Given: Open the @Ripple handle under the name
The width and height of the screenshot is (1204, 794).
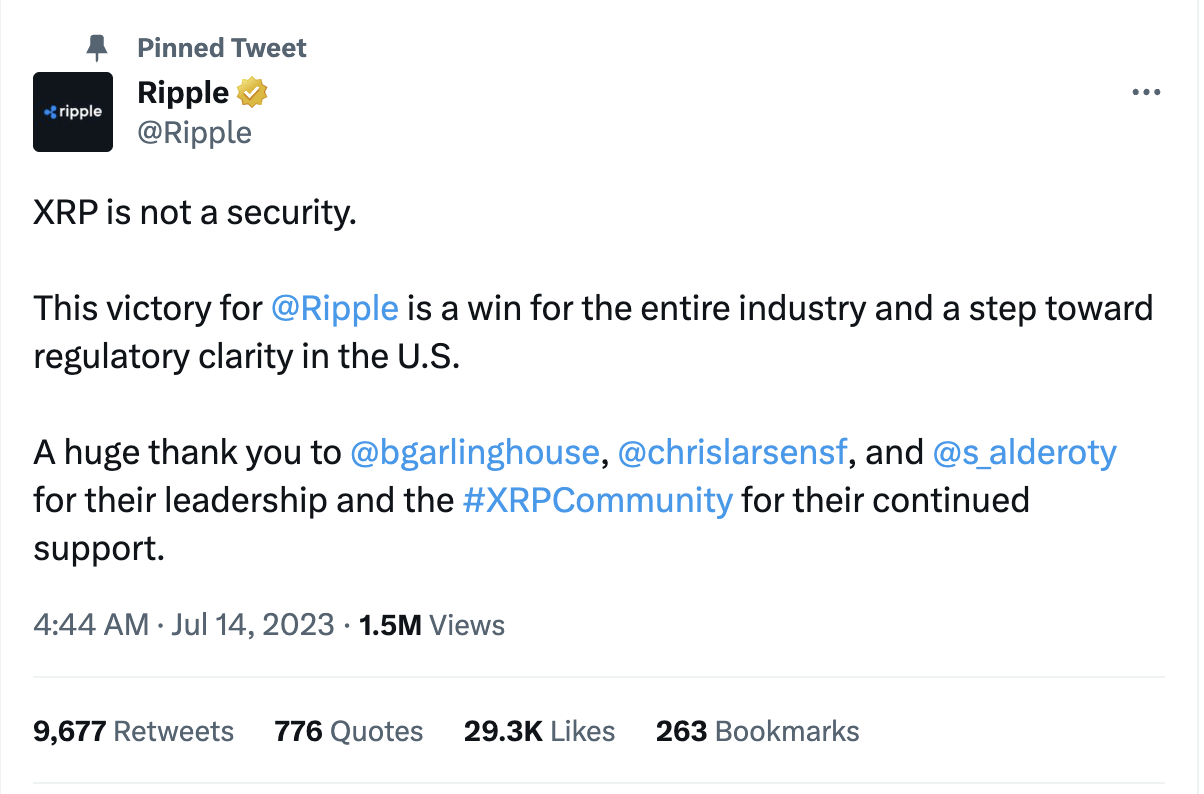Looking at the screenshot, I should click(194, 132).
